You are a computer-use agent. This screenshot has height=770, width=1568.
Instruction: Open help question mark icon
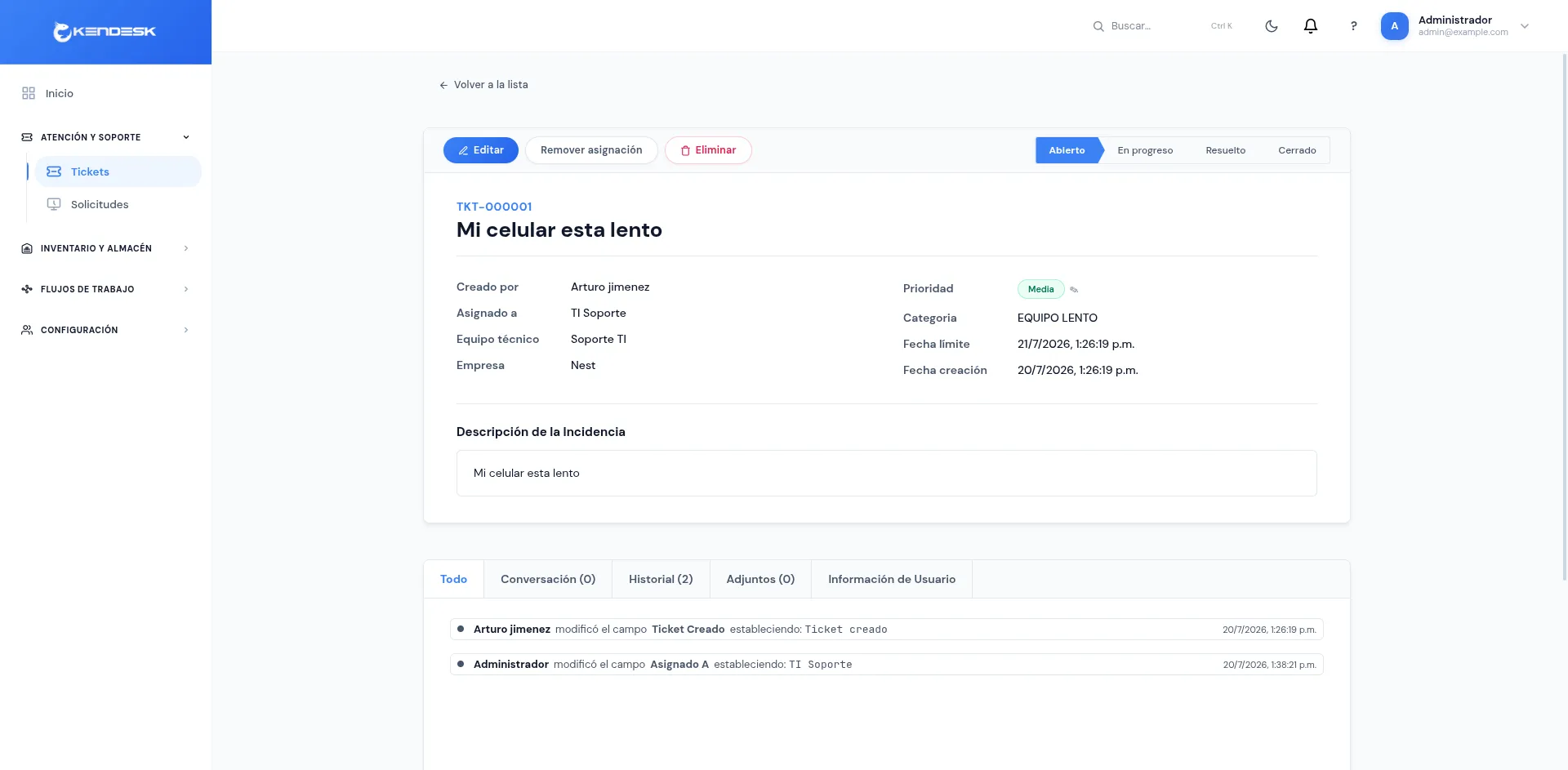click(1353, 26)
